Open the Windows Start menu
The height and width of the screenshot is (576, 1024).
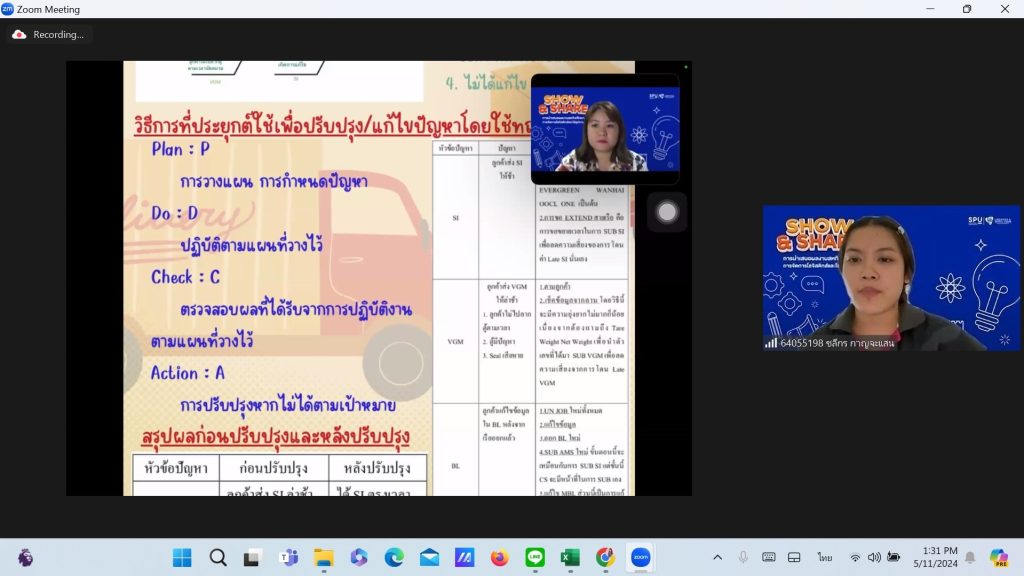182,558
